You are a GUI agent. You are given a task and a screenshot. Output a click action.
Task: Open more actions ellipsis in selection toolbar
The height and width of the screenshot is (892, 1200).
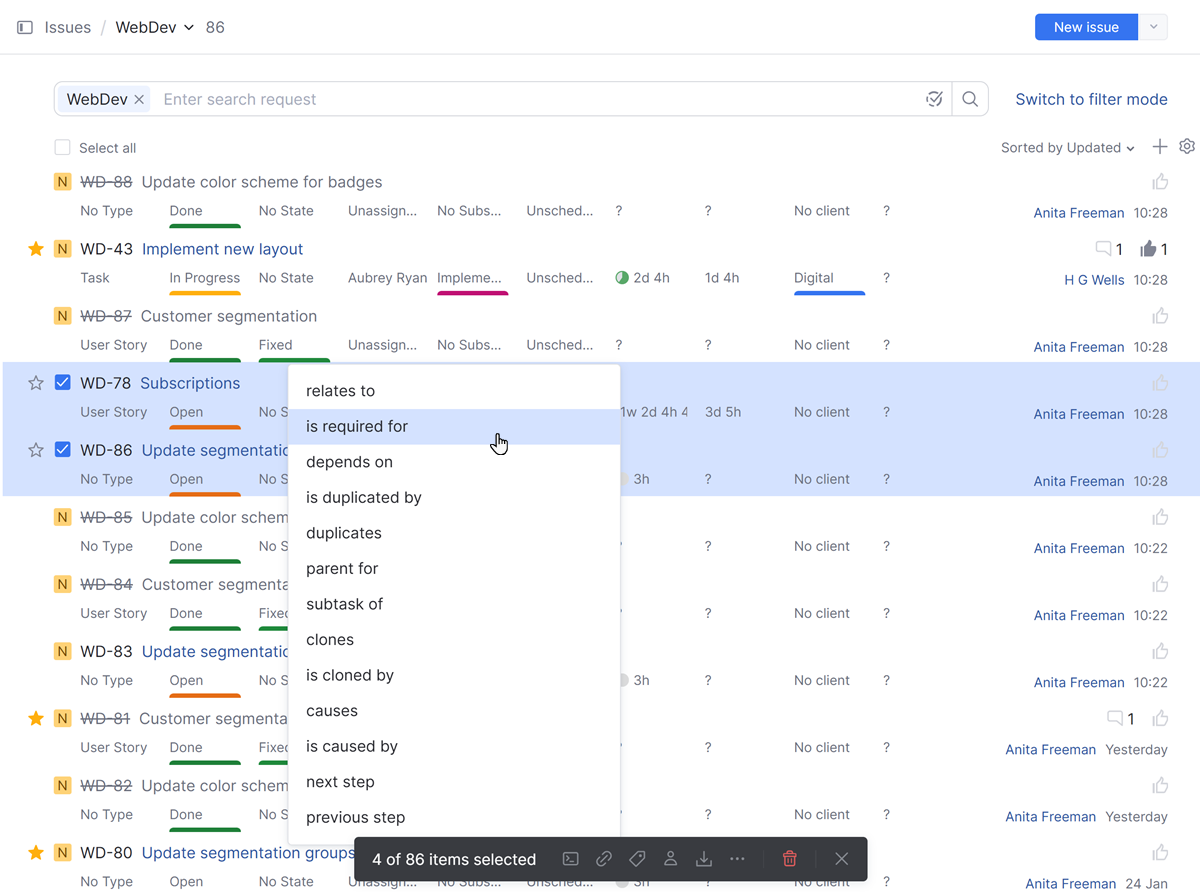(738, 859)
